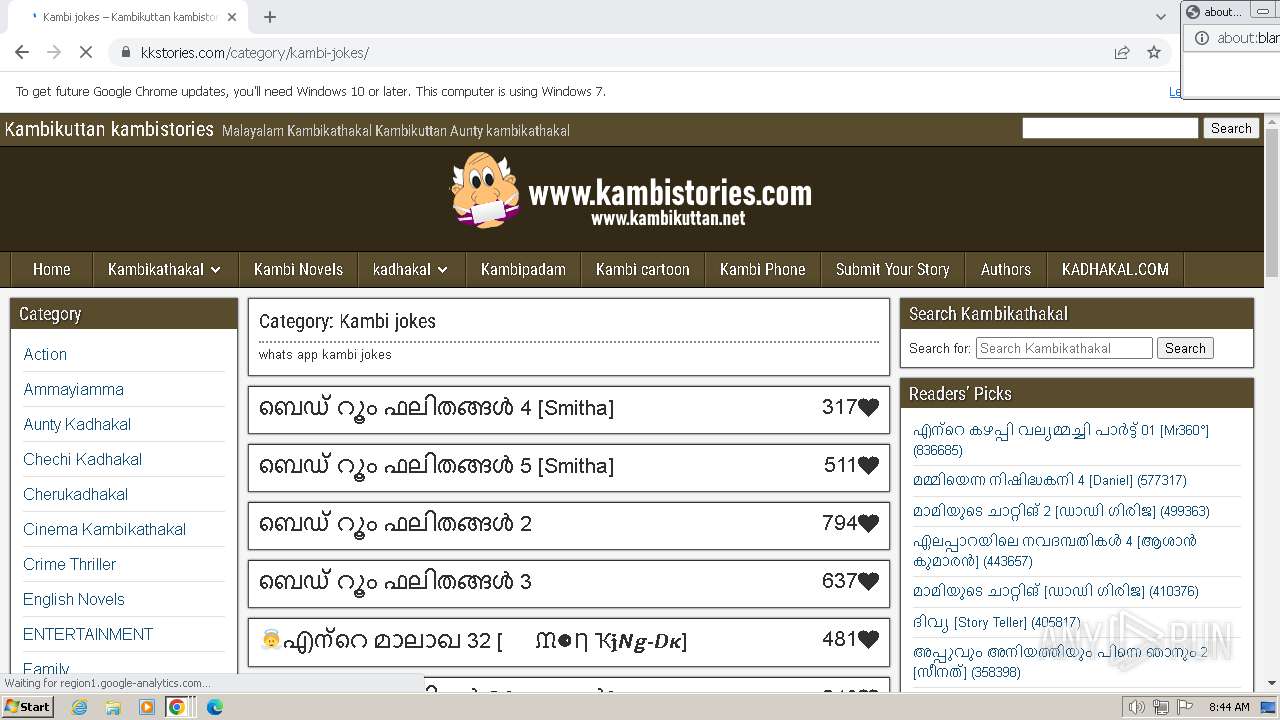The width and height of the screenshot is (1280, 720).
Task: Click the address bar URL
Action: tap(255, 52)
